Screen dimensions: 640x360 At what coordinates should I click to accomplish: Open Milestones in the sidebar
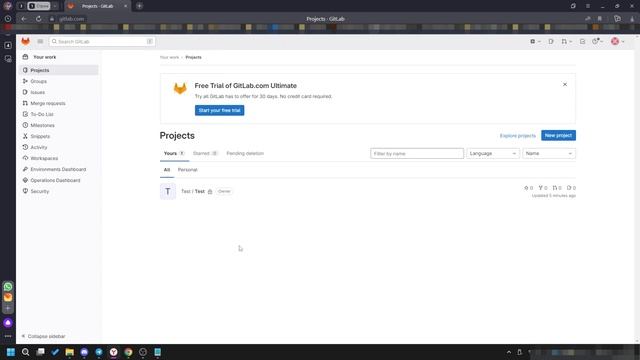coord(59,125)
